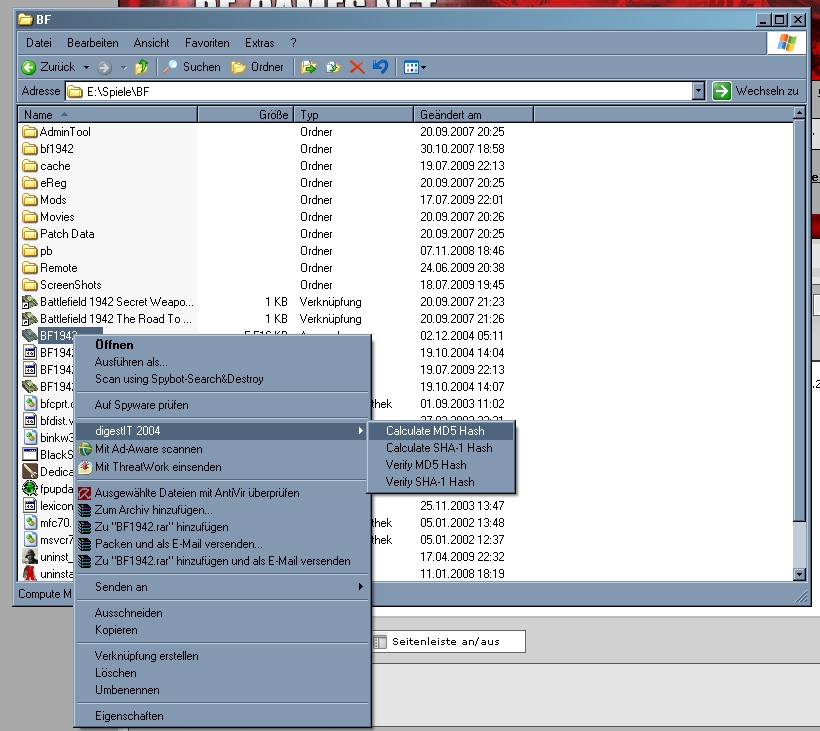This screenshot has width=820, height=731.
Task: Click the pb folder icon
Action: click(30, 251)
